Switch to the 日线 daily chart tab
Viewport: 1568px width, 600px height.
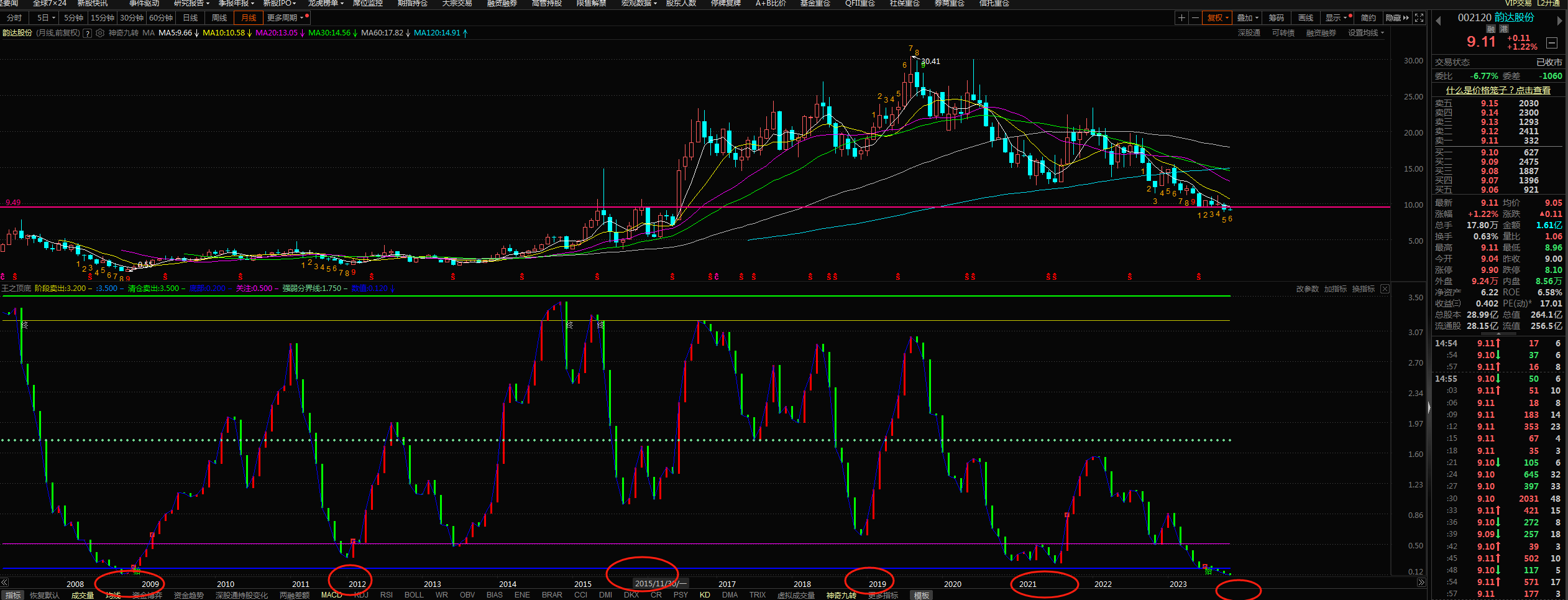pyautogui.click(x=190, y=18)
